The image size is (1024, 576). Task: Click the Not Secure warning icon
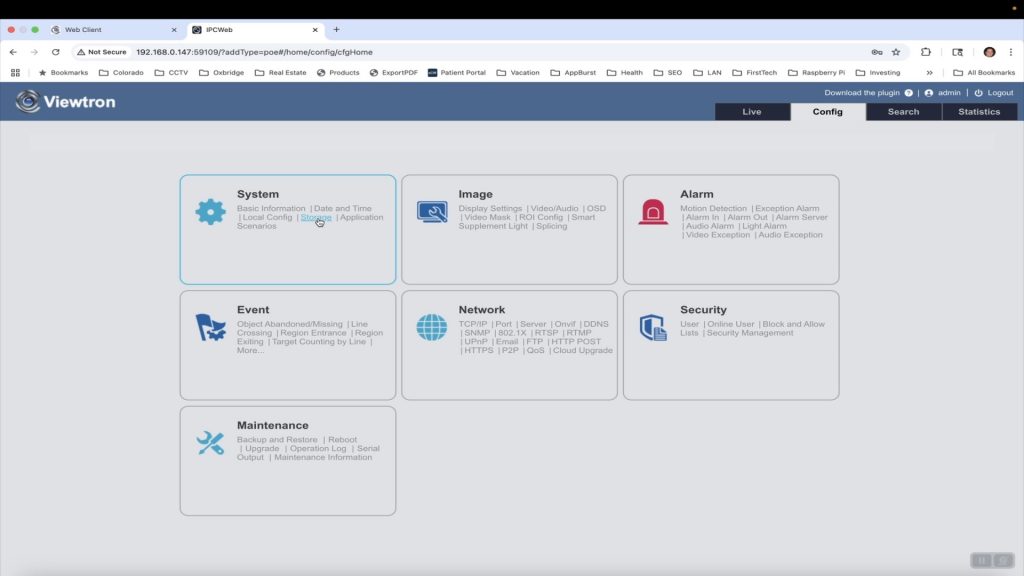(x=81, y=52)
